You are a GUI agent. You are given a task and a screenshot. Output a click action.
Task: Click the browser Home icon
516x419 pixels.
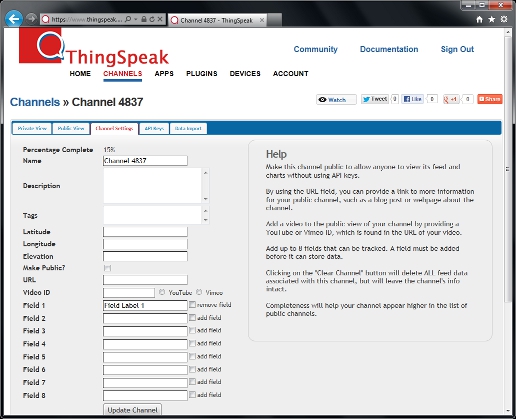[479, 19]
